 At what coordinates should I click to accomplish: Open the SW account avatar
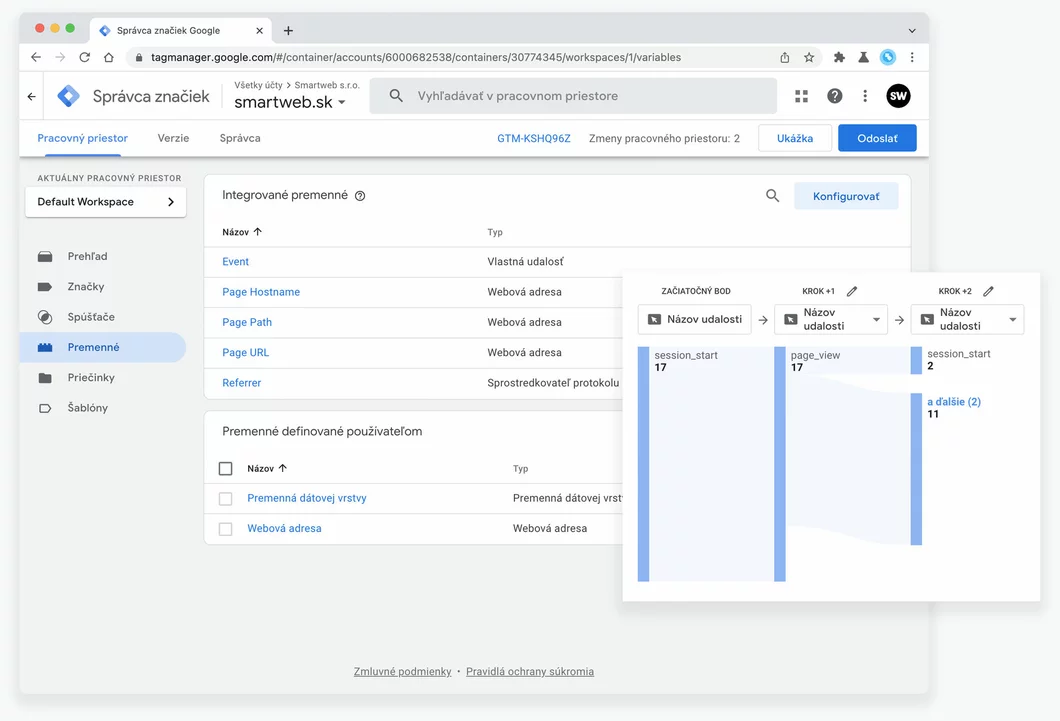pyautogui.click(x=898, y=96)
